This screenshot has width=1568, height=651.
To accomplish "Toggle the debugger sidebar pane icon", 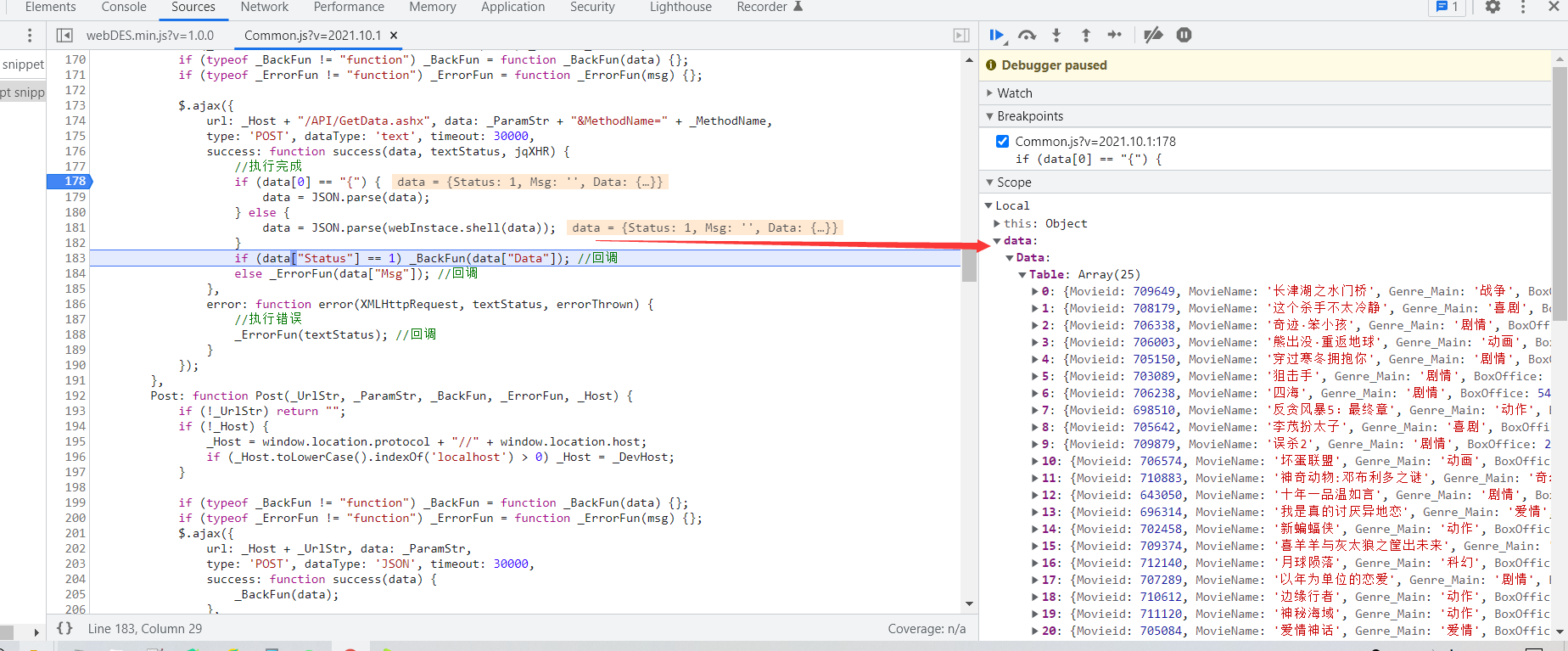I will [x=961, y=36].
